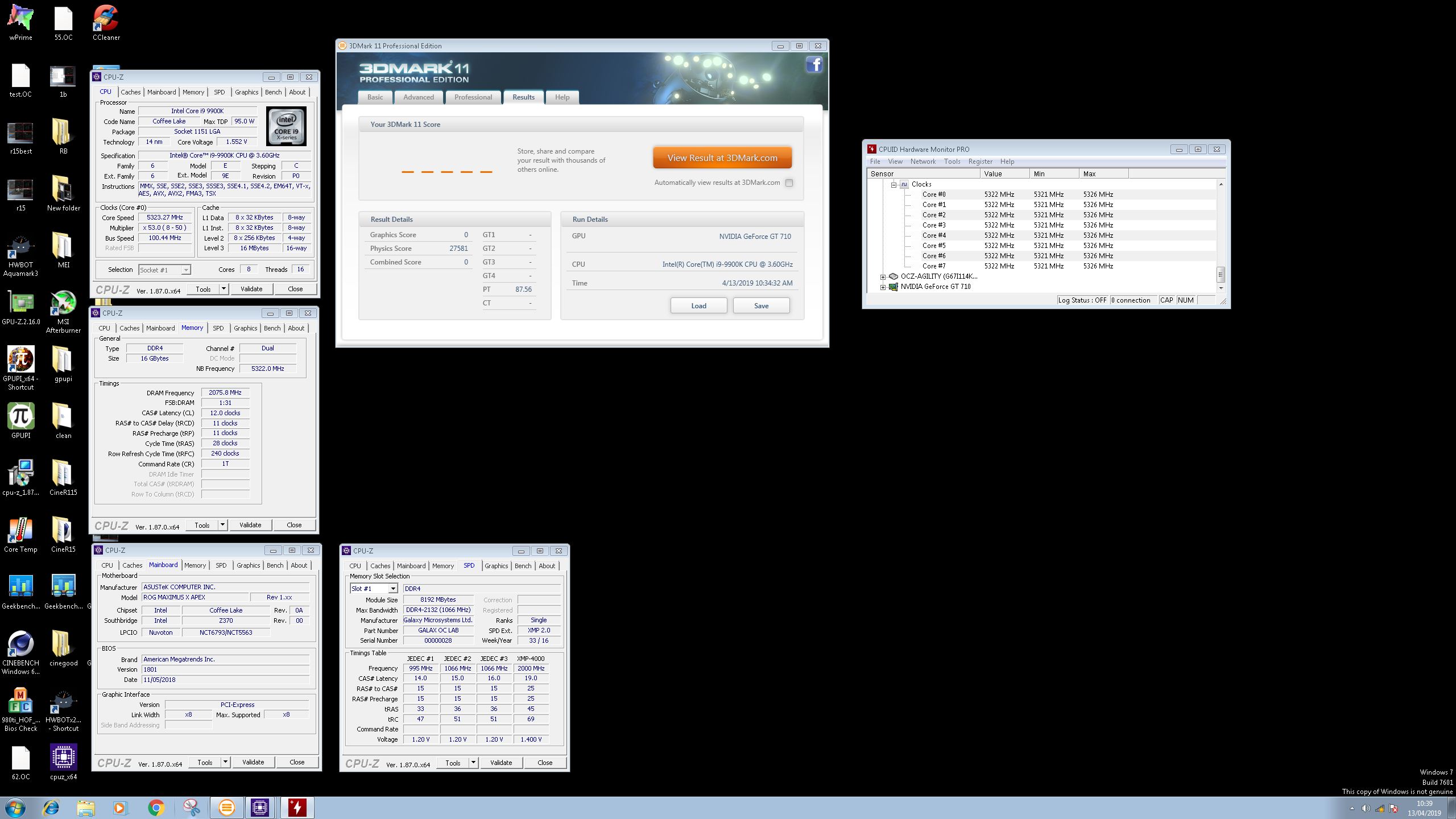The height and width of the screenshot is (819, 1456).
Task: Click Tools button in the CPU-Z CPU window
Action: (203, 289)
